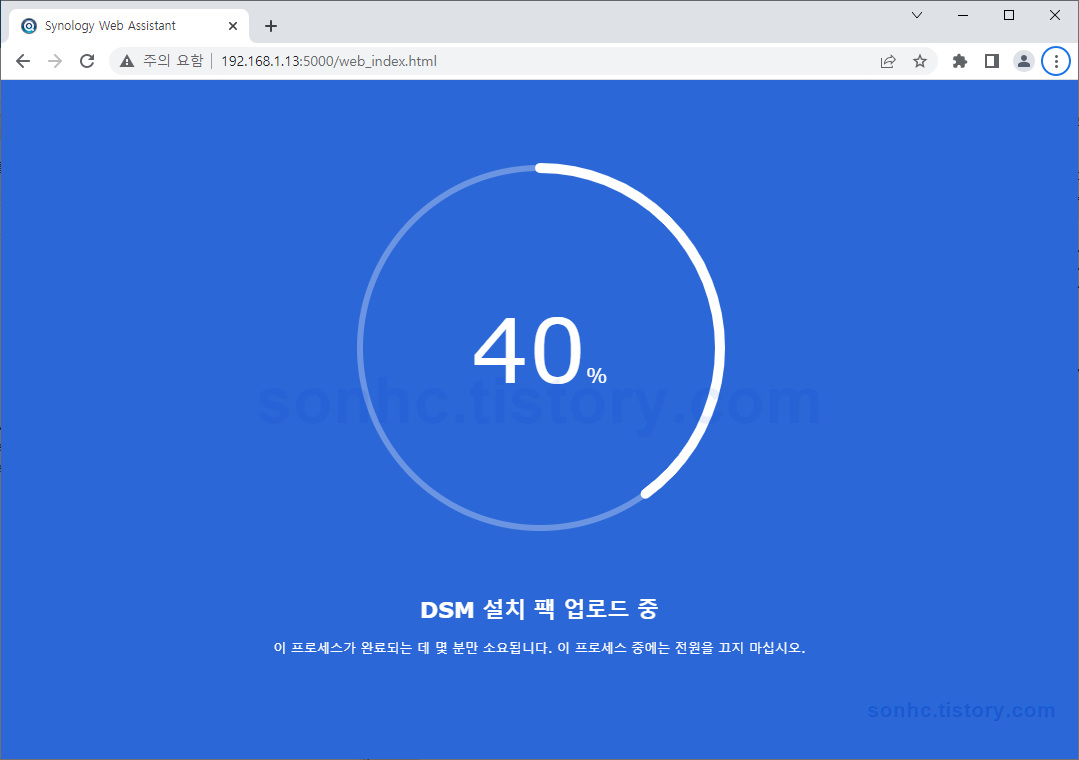The image size is (1079, 760).
Task: Reload the Synology Web Assistant page
Action: coord(87,61)
